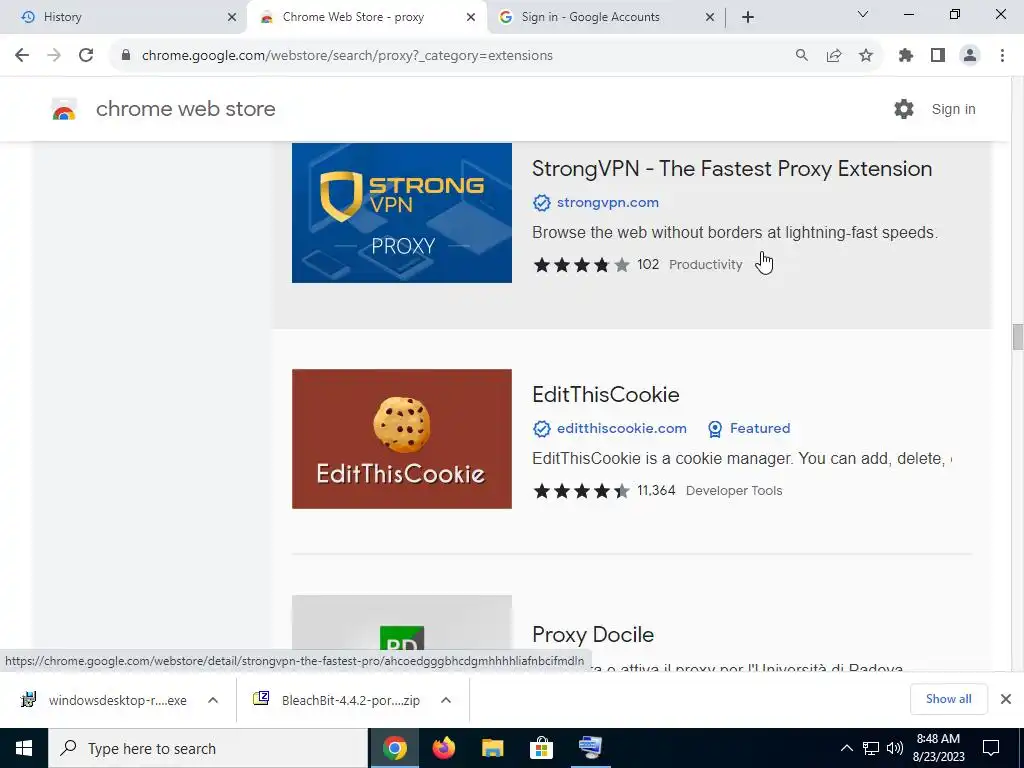1024x768 pixels.
Task: Click the StrongVPN star rating
Action: (x=582, y=264)
